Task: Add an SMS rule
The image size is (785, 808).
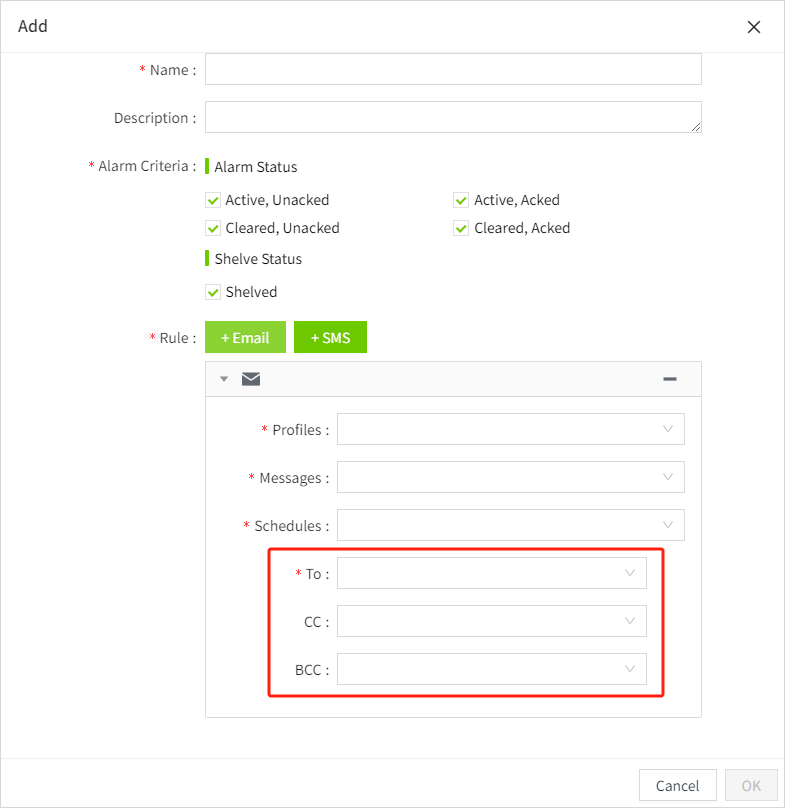Action: 330,338
